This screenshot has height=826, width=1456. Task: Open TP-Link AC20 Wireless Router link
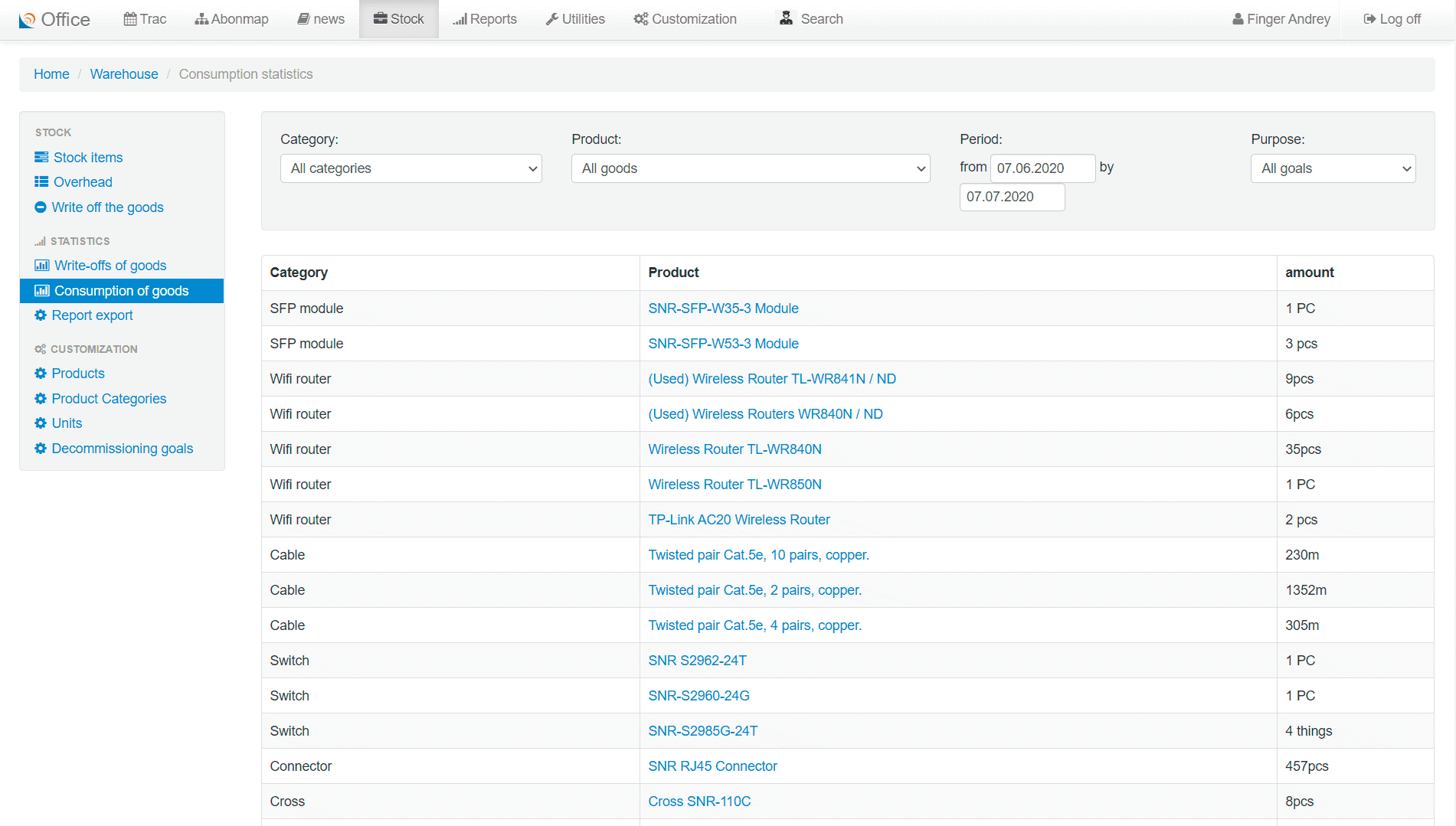click(739, 520)
